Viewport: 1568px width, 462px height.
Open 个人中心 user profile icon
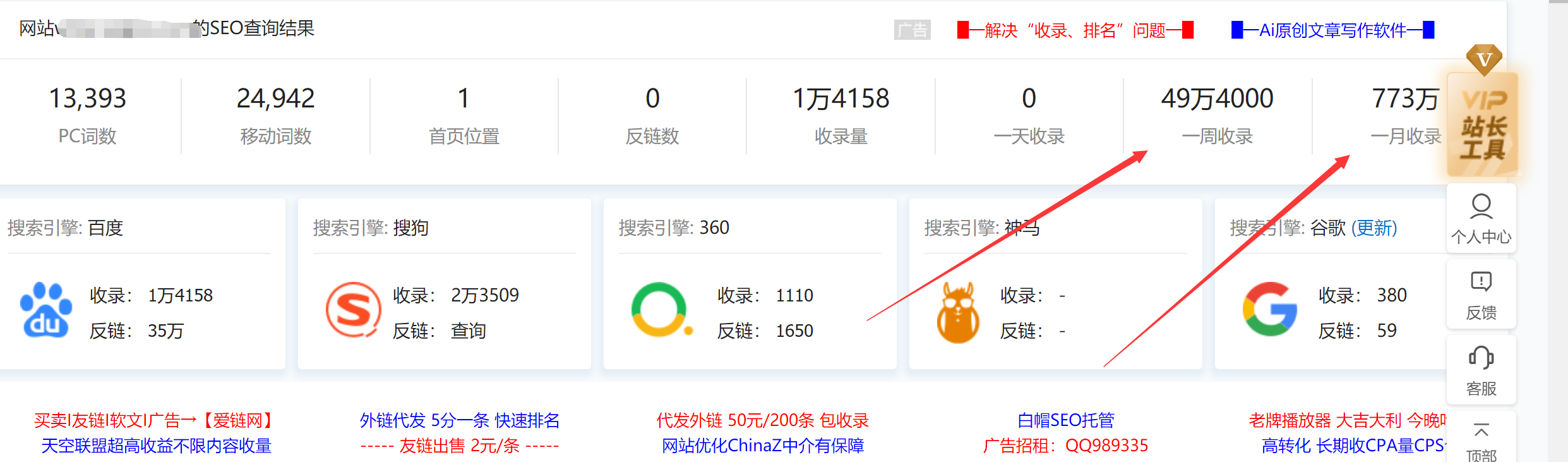[x=1481, y=218]
